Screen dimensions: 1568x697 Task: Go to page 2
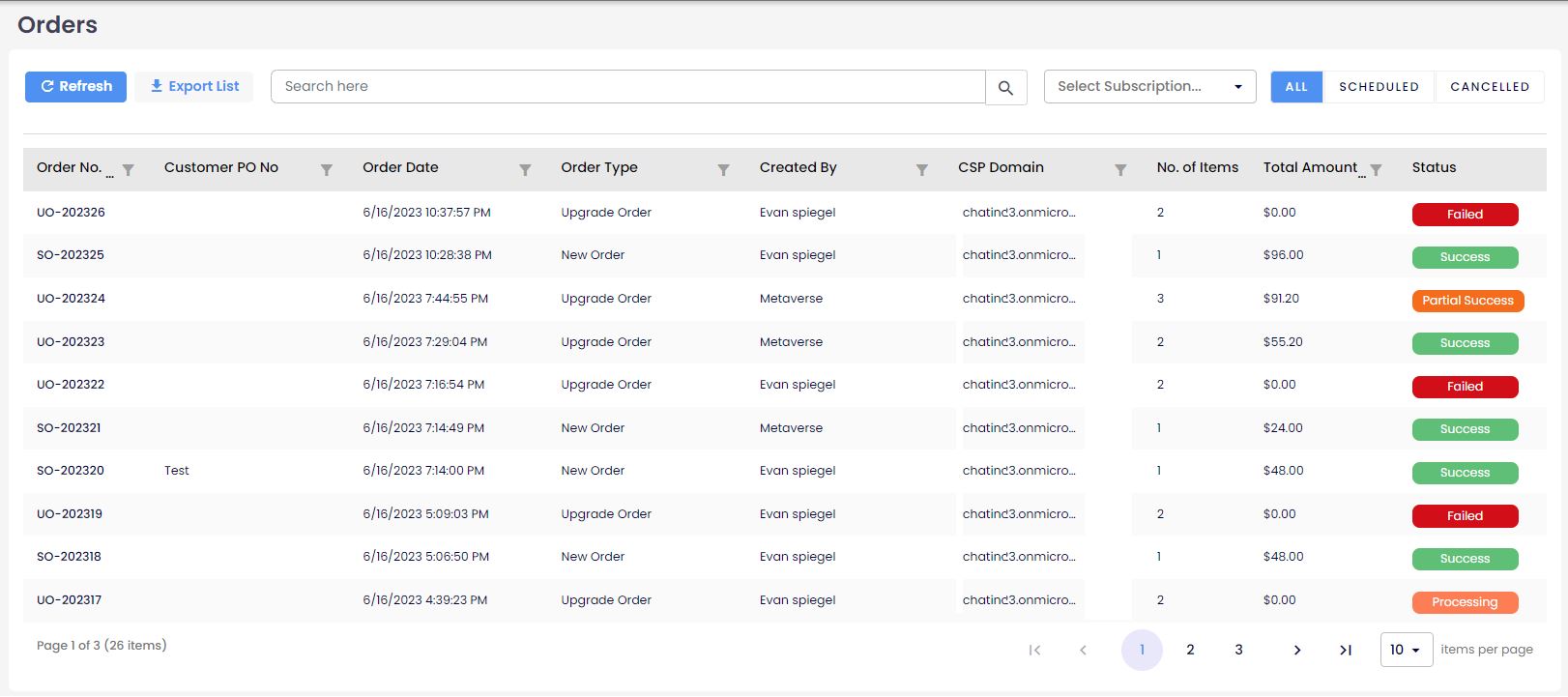(1190, 650)
